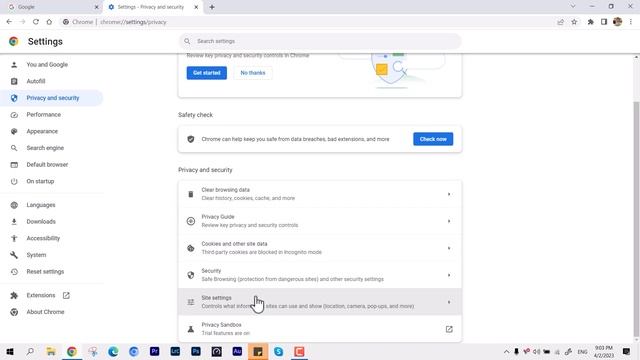Open the Privacy Sandbox row
The height and width of the screenshot is (360, 640).
click(320, 329)
